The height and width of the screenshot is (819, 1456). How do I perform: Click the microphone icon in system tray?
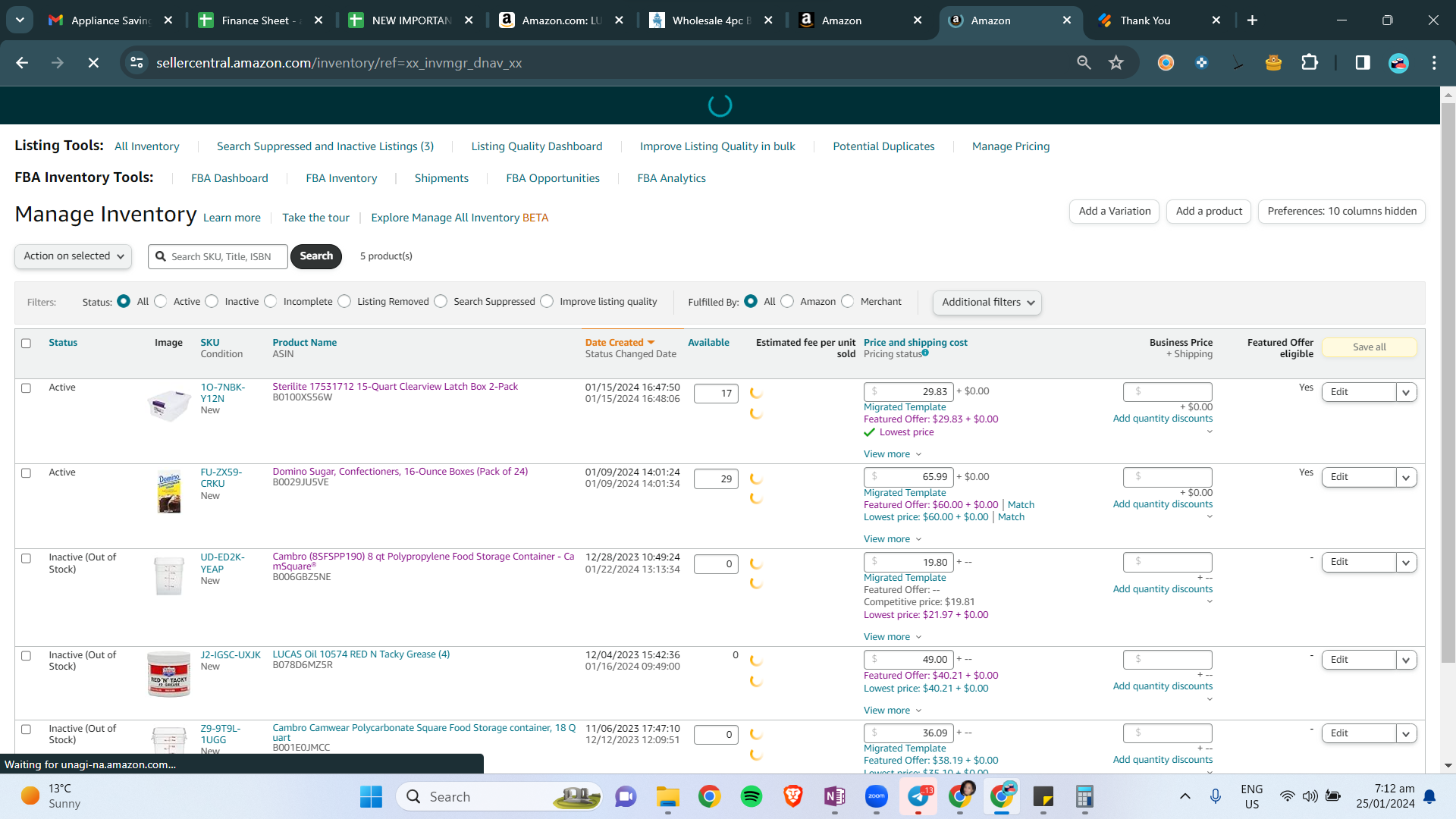1216,796
